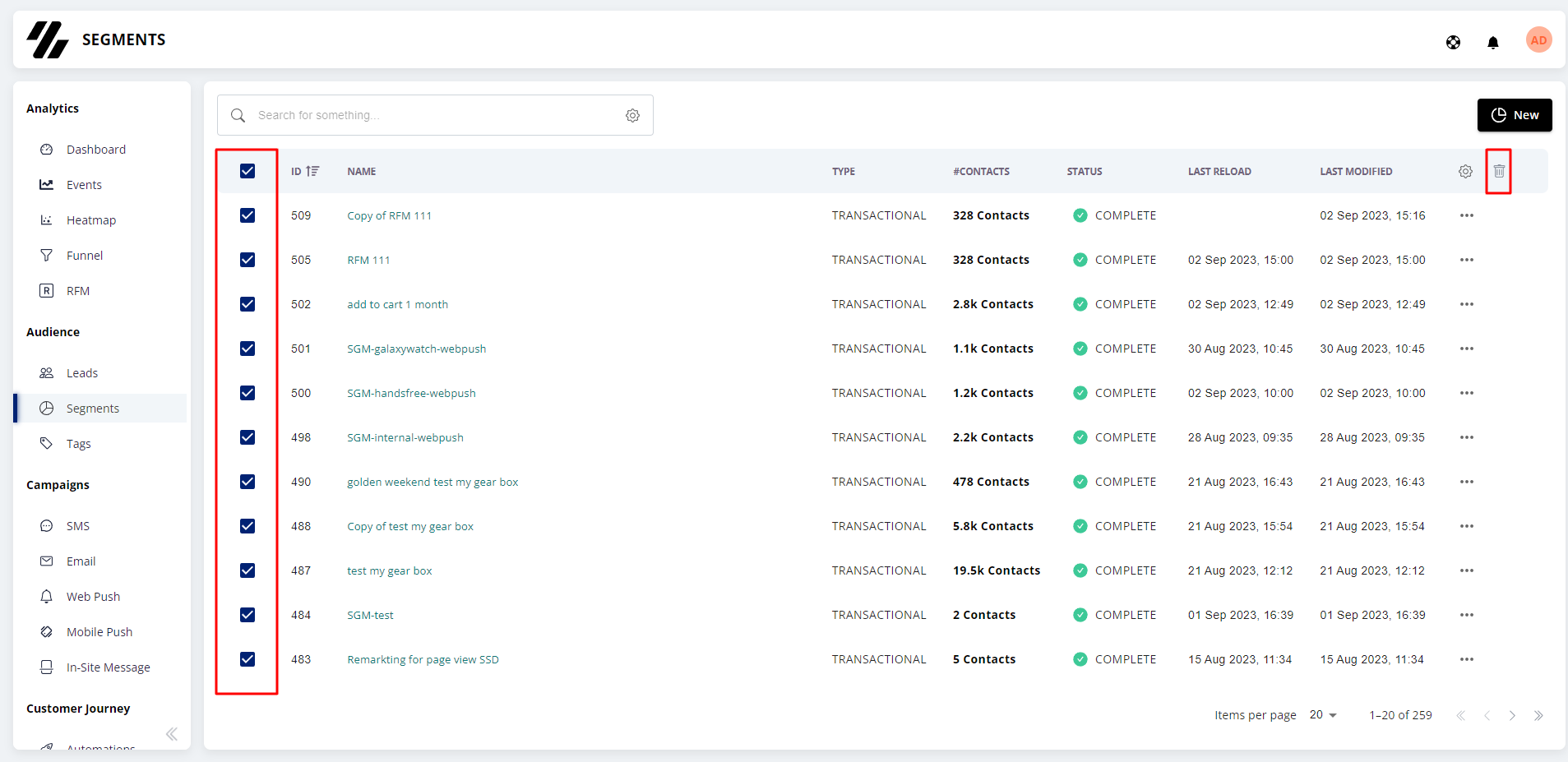The width and height of the screenshot is (1568, 762).
Task: Open row actions for RFM 111 segment 505
Action: 1466,260
